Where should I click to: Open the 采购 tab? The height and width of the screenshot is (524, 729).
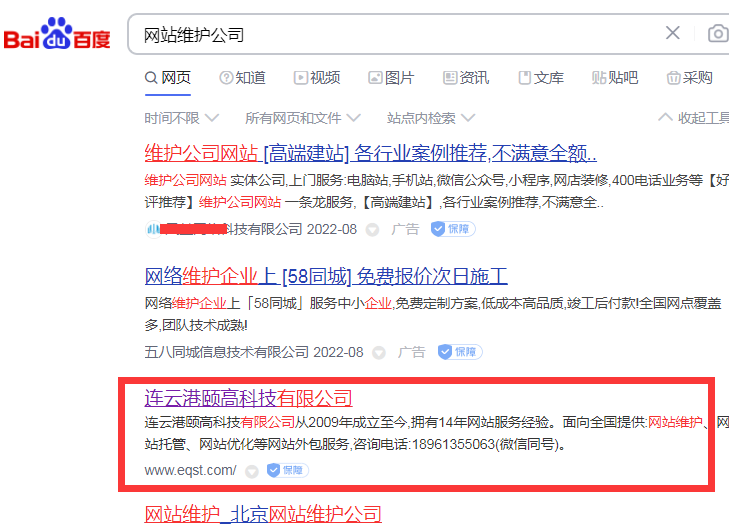click(689, 78)
